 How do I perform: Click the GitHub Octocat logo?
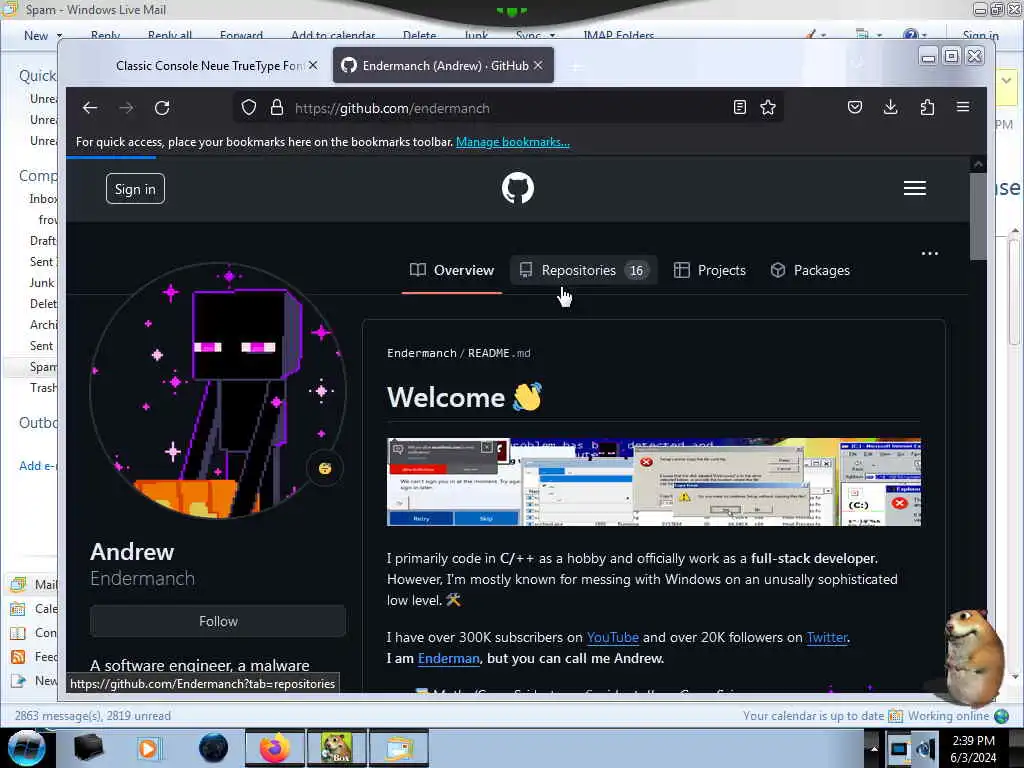tap(518, 188)
